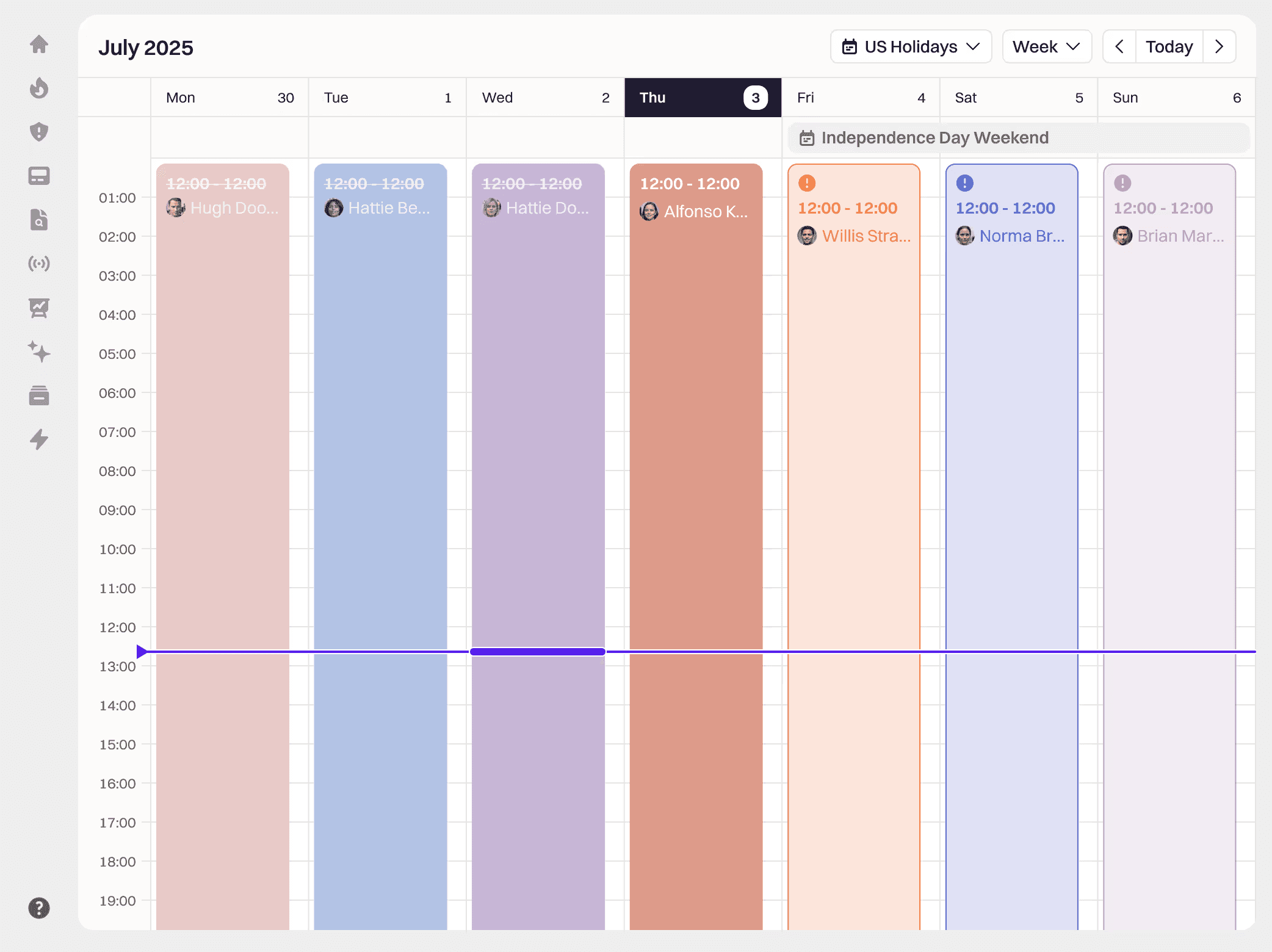Click the previous week chevron
The image size is (1272, 952).
(x=1121, y=46)
